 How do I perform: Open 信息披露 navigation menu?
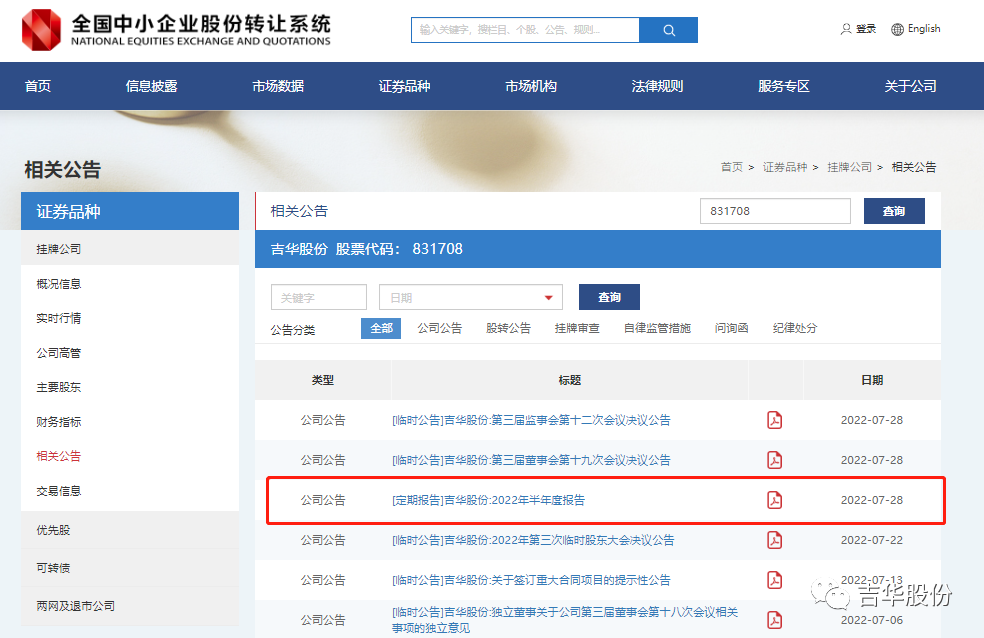point(151,86)
